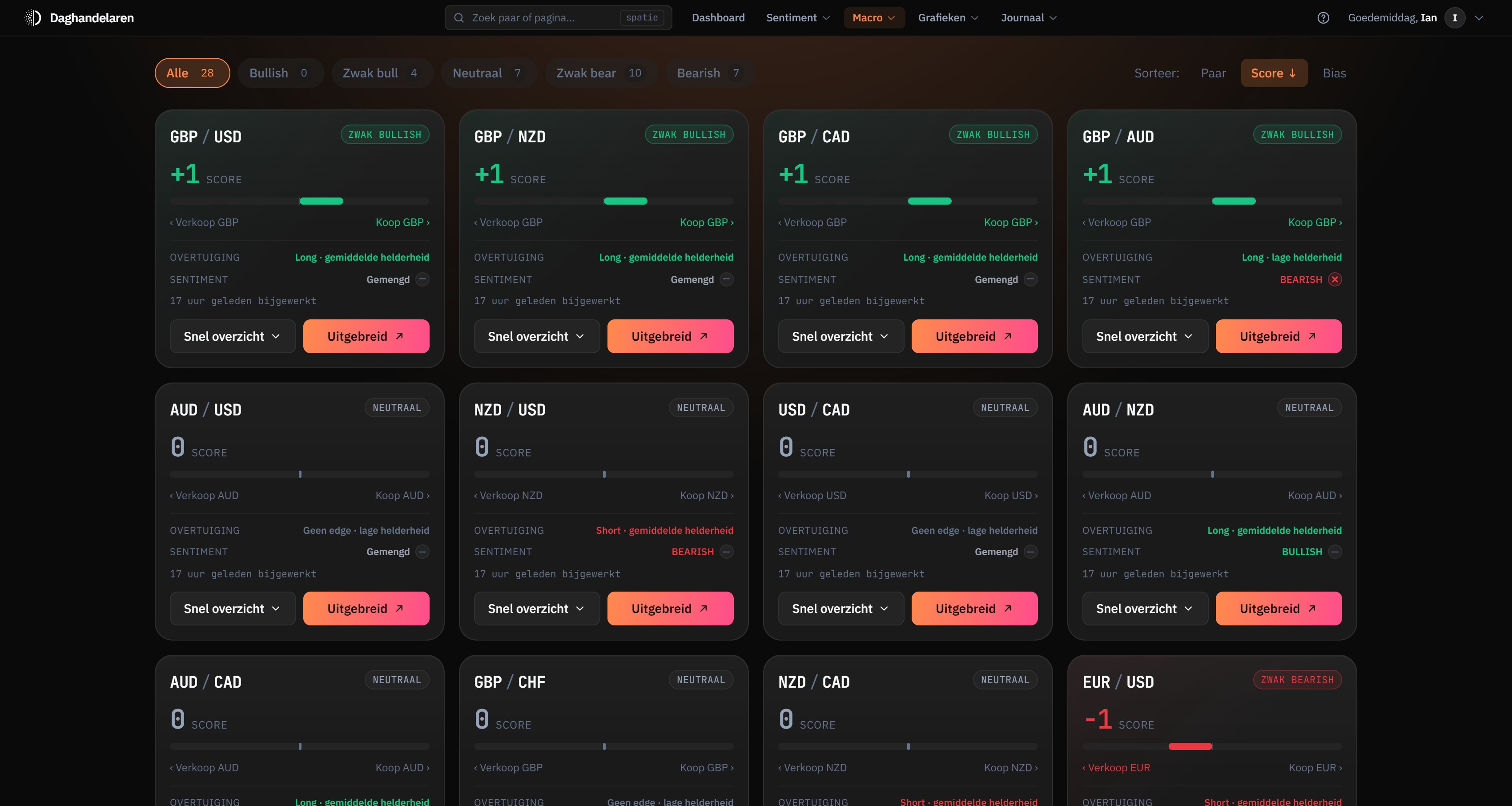Viewport: 1512px width, 806px height.
Task: Click the AUD / CAD pair title
Action: 205,682
